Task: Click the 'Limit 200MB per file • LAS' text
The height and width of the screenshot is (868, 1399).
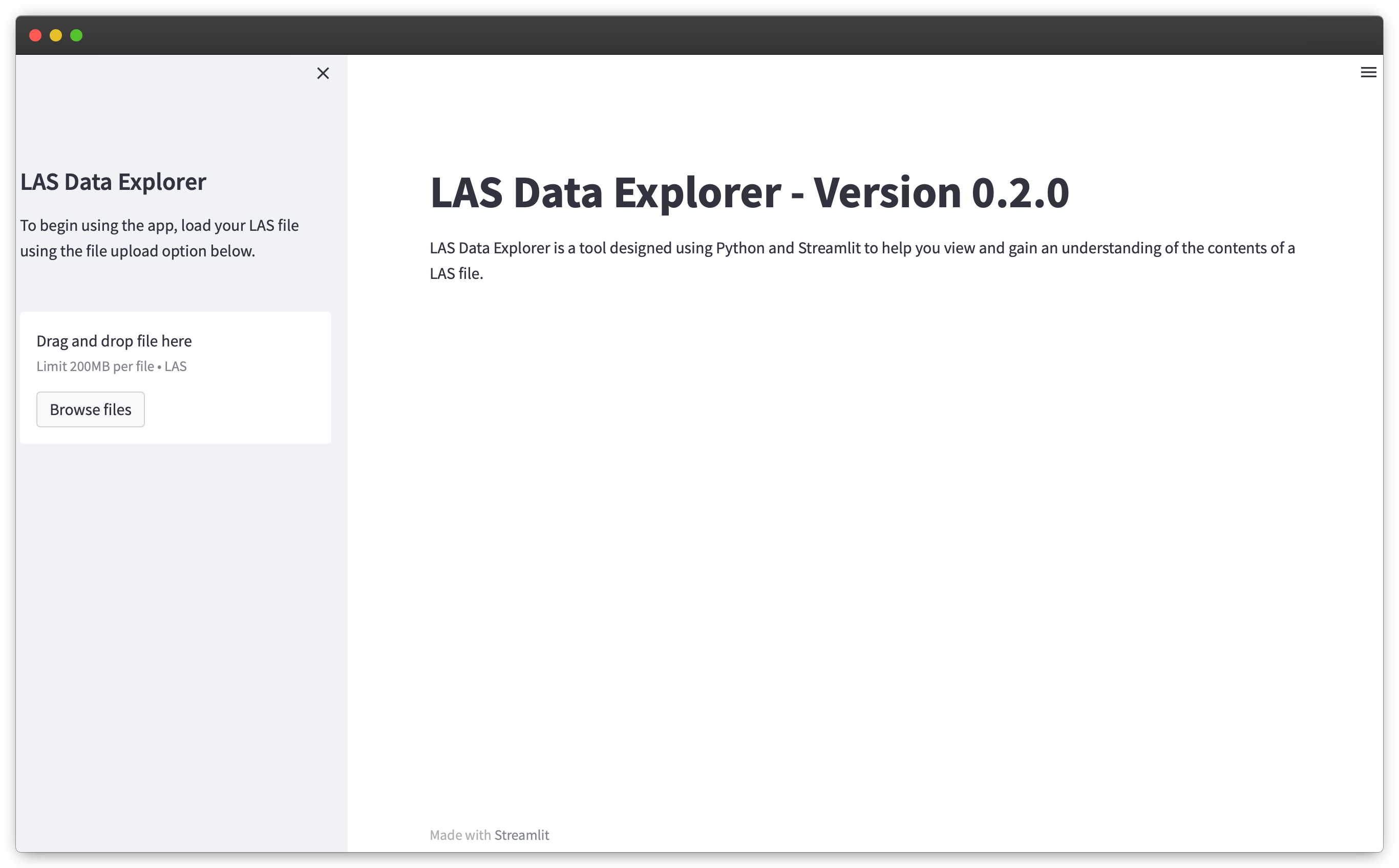Action: pos(112,366)
